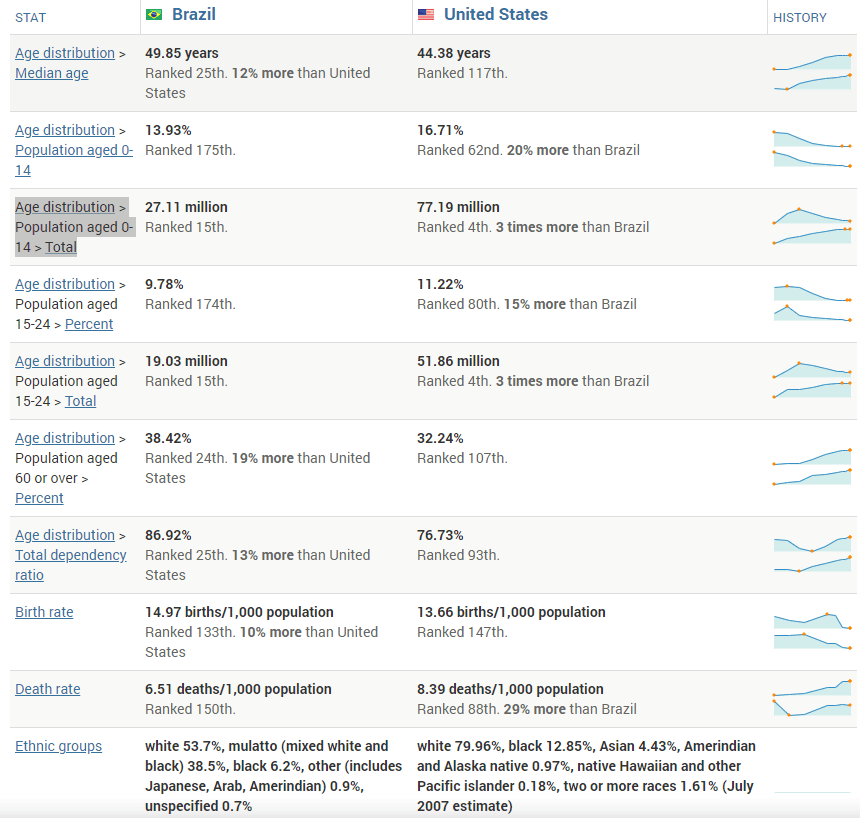Open Percent link under Population aged 15-24
This screenshot has width=860, height=818.
pyautogui.click(x=89, y=324)
